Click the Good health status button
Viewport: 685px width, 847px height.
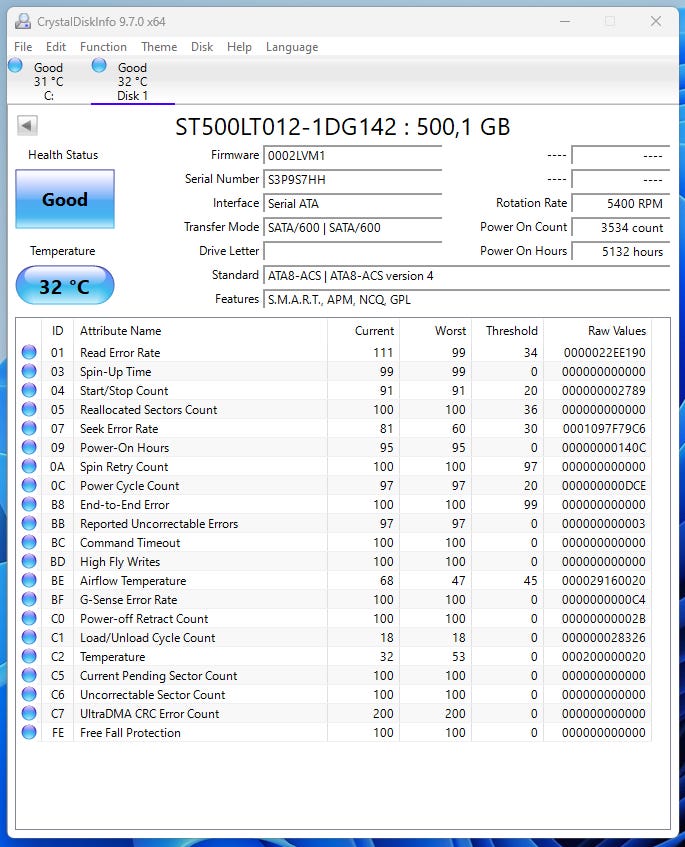coord(65,199)
